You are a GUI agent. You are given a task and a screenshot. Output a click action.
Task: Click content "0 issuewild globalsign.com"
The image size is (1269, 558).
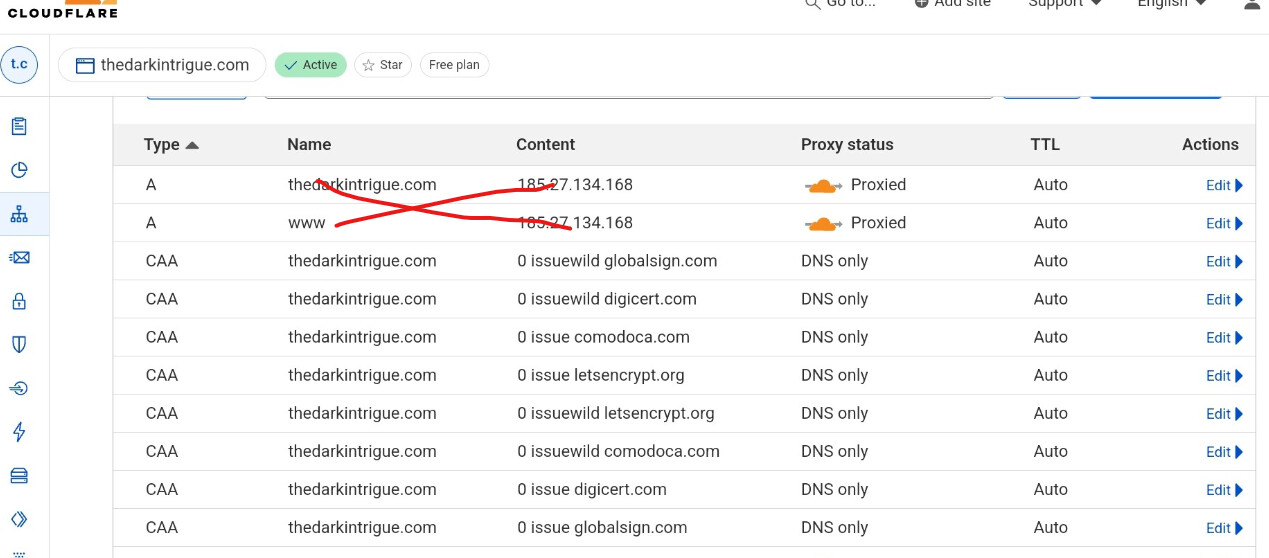click(617, 261)
